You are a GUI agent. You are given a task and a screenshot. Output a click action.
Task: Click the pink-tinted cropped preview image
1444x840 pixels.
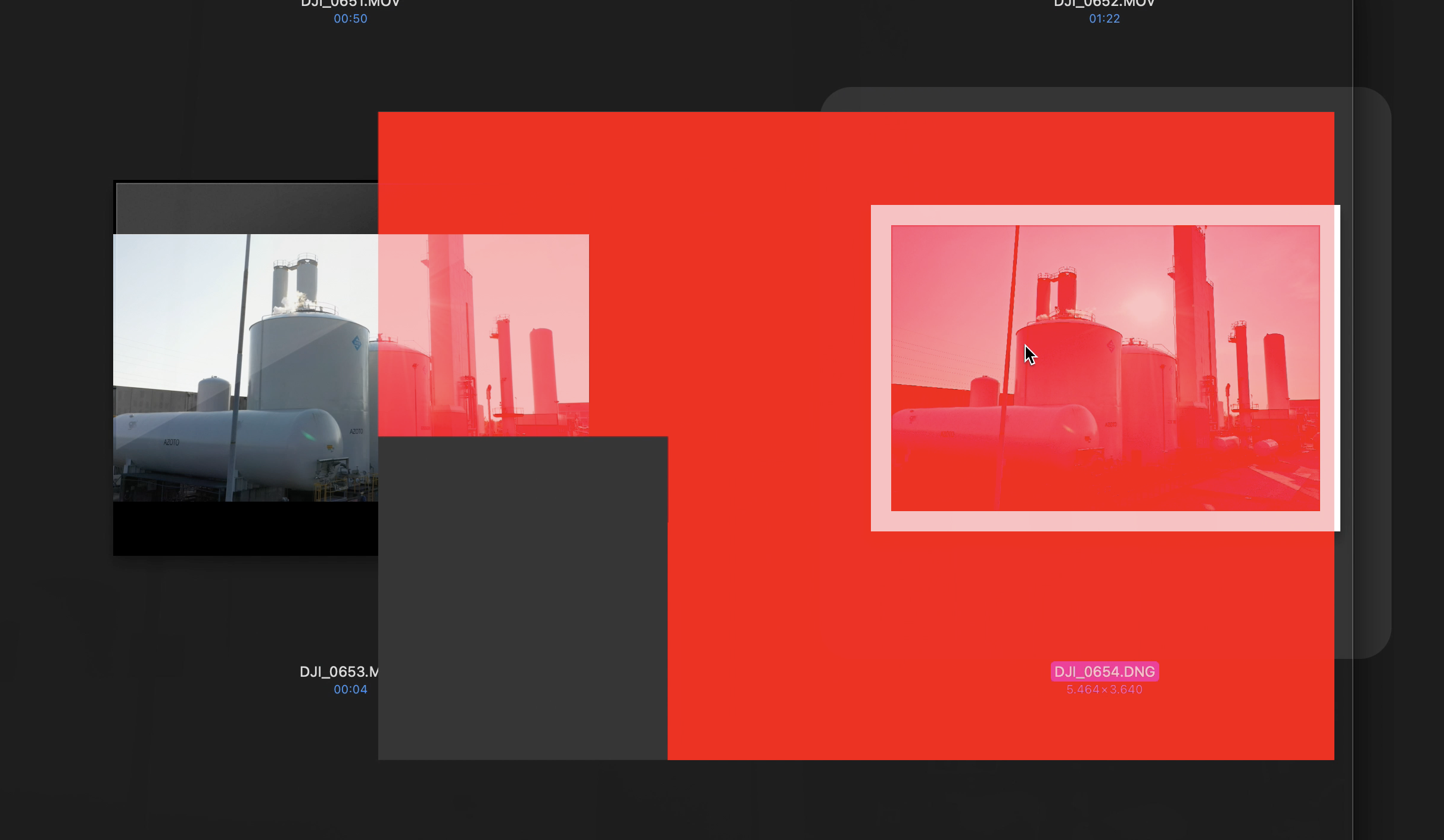(x=483, y=335)
